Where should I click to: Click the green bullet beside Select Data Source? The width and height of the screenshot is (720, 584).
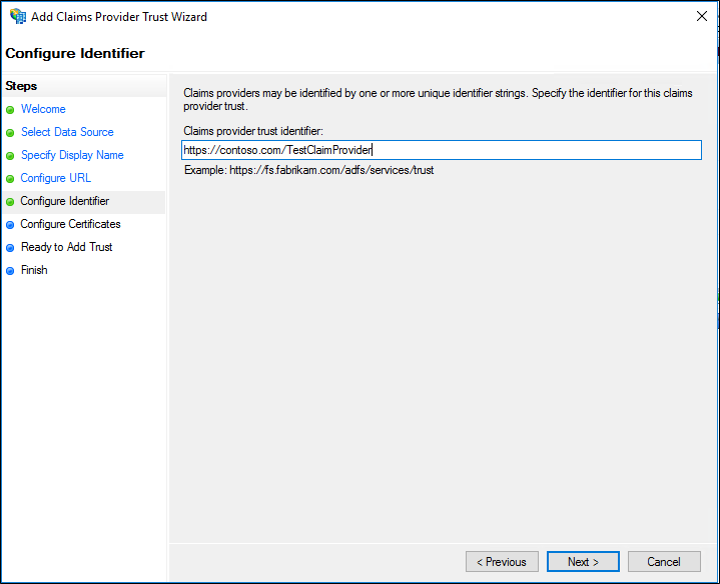click(x=10, y=133)
